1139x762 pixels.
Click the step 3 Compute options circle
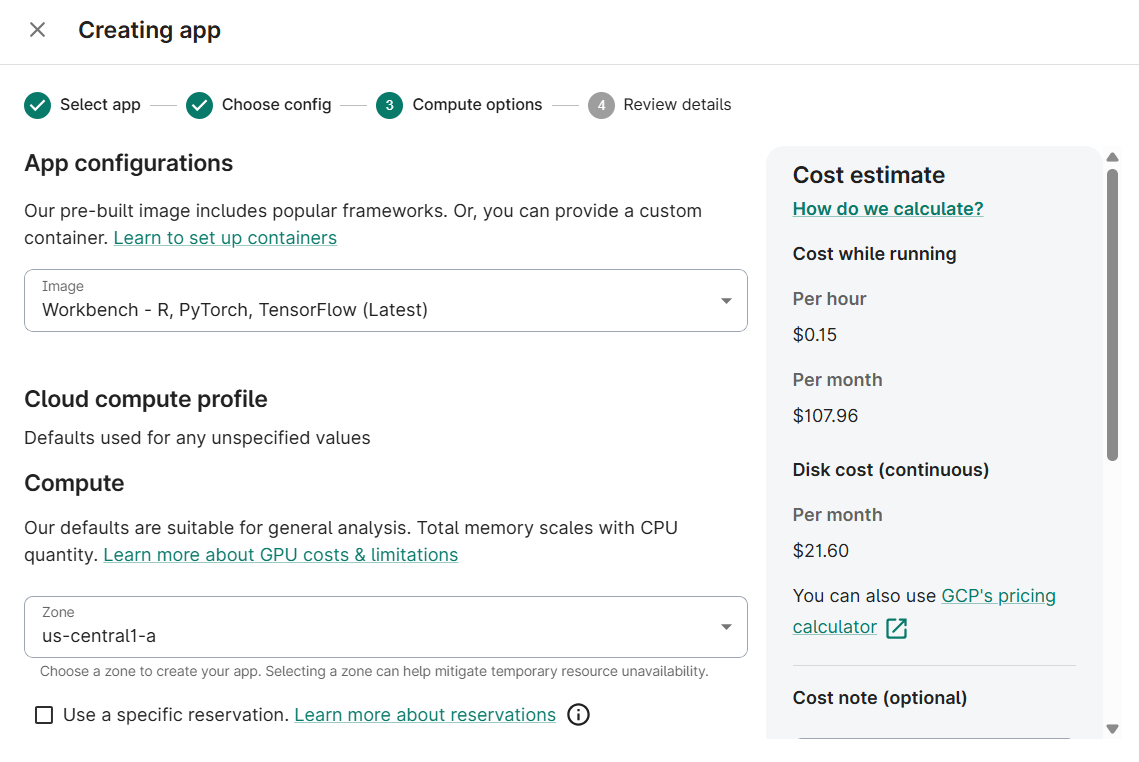point(389,105)
